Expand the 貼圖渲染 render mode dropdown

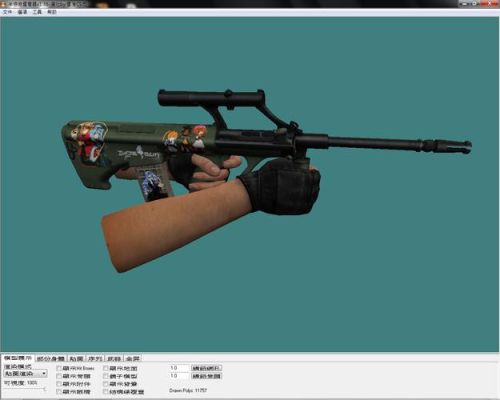point(26,374)
